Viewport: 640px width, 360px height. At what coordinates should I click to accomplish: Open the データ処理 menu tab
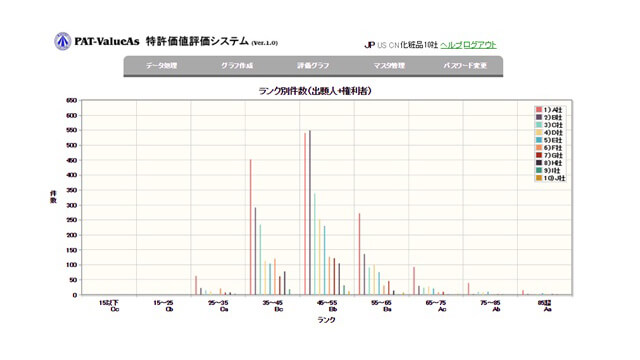(162, 65)
